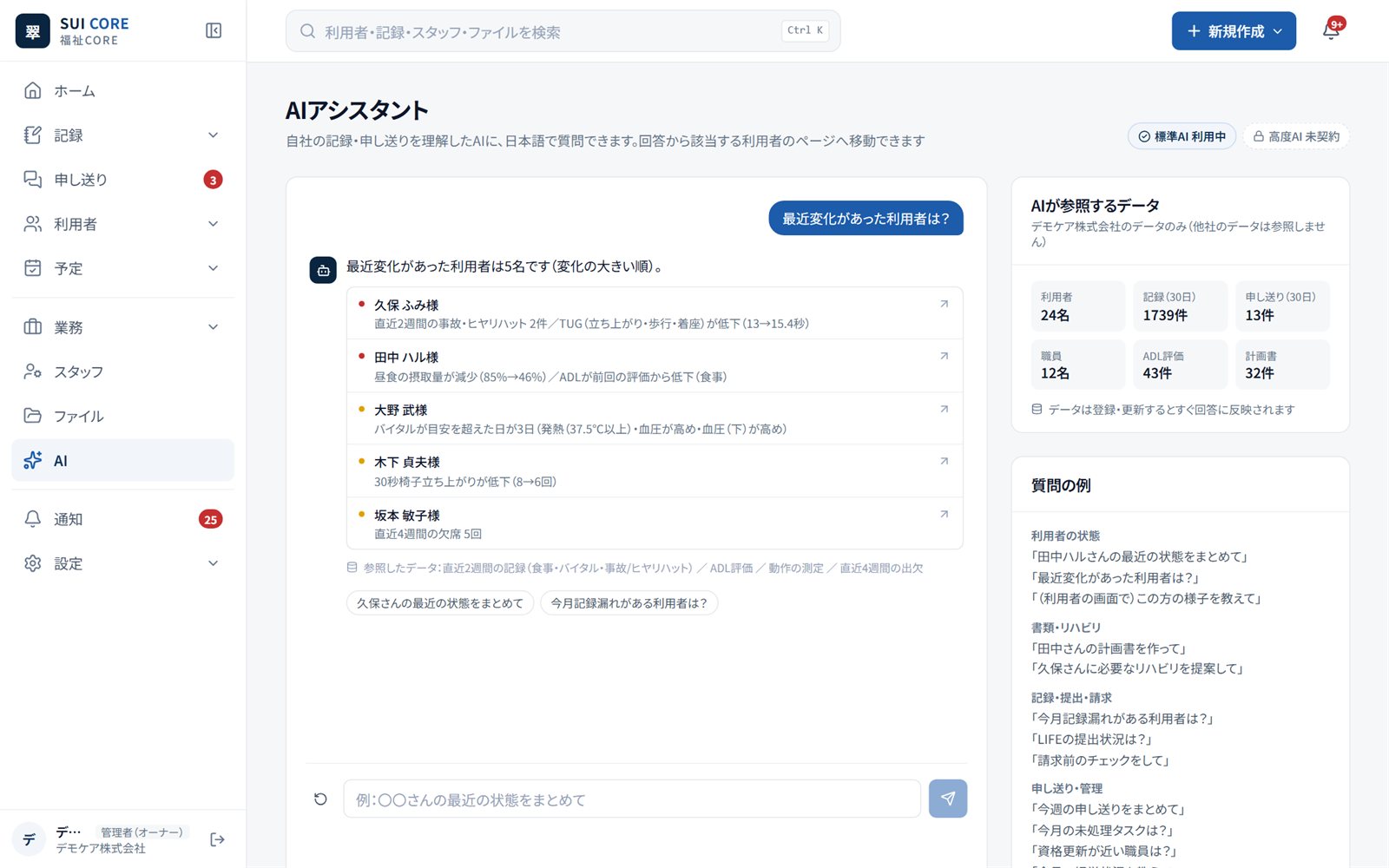This screenshot has width=1389, height=868.
Task: Collapse the sidebar panel icon
Action: (x=214, y=30)
